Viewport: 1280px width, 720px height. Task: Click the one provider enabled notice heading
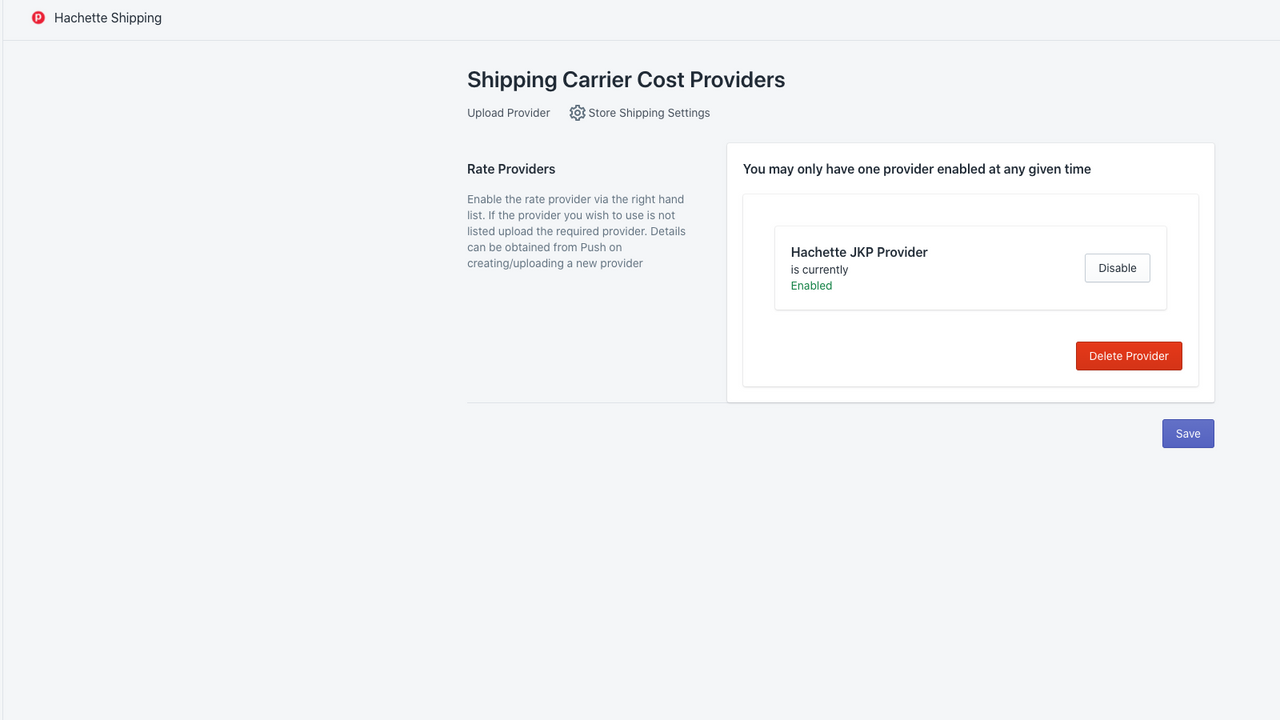(917, 169)
